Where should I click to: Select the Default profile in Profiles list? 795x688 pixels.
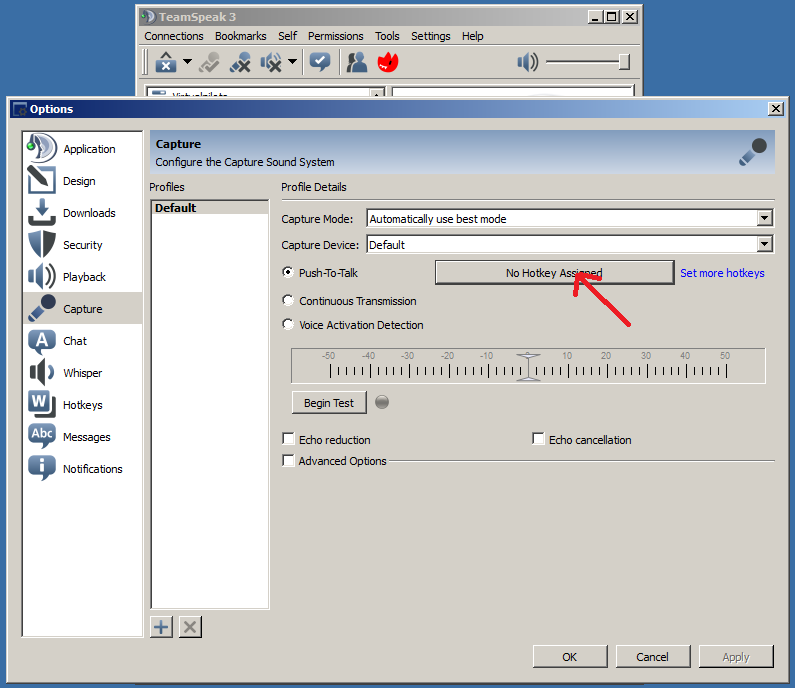pyautogui.click(x=209, y=208)
